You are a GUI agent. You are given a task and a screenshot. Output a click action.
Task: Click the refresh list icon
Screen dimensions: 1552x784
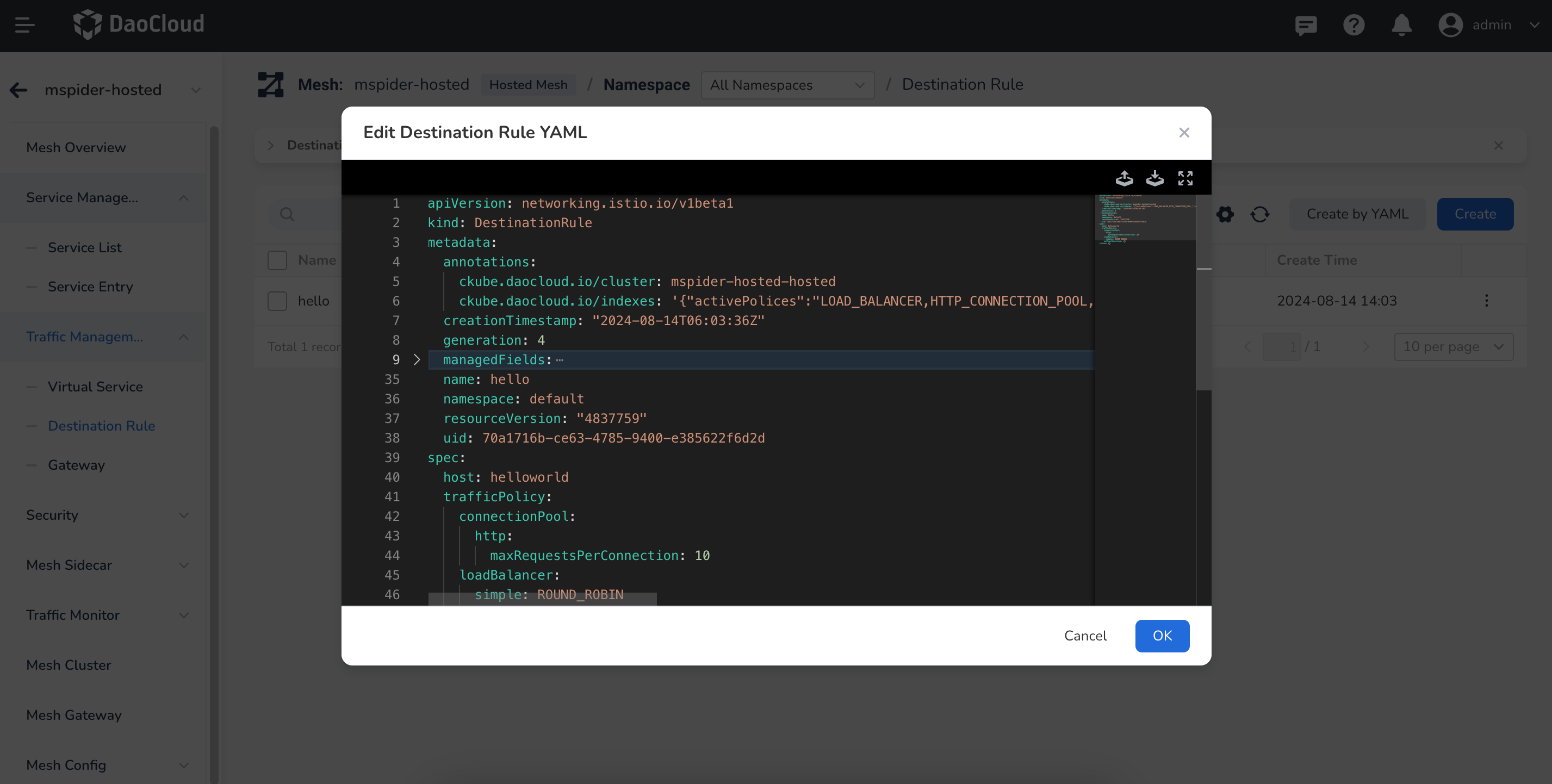pyautogui.click(x=1260, y=214)
